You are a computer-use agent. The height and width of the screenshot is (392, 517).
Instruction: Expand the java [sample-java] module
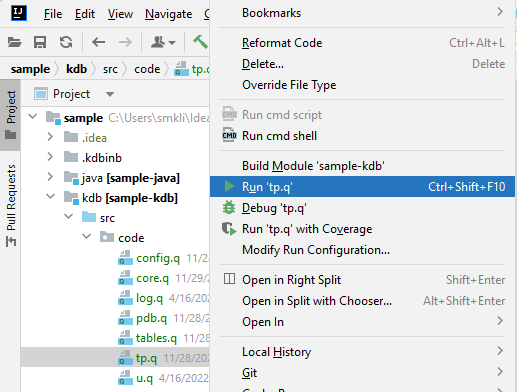pos(50,177)
